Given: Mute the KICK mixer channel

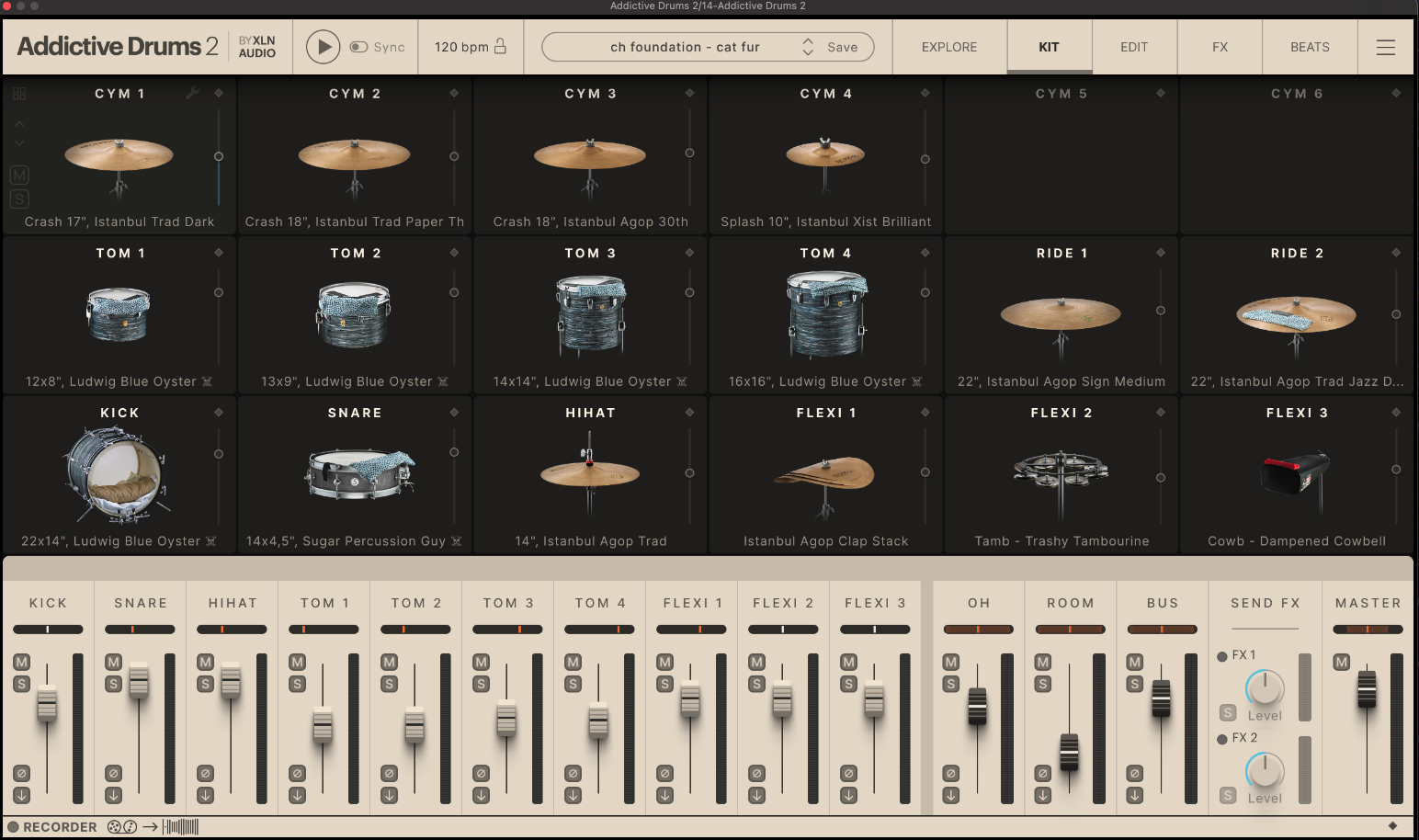Looking at the screenshot, I should coord(21,662).
